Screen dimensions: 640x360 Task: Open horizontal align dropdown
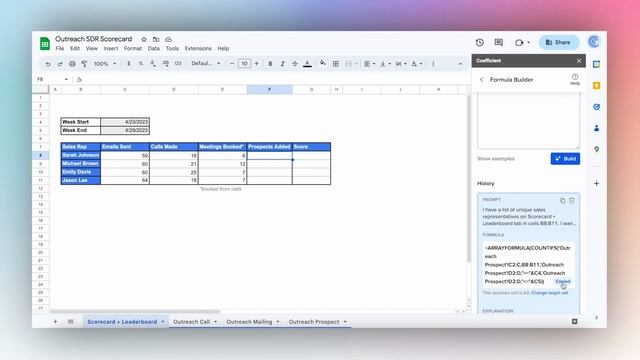(370, 64)
